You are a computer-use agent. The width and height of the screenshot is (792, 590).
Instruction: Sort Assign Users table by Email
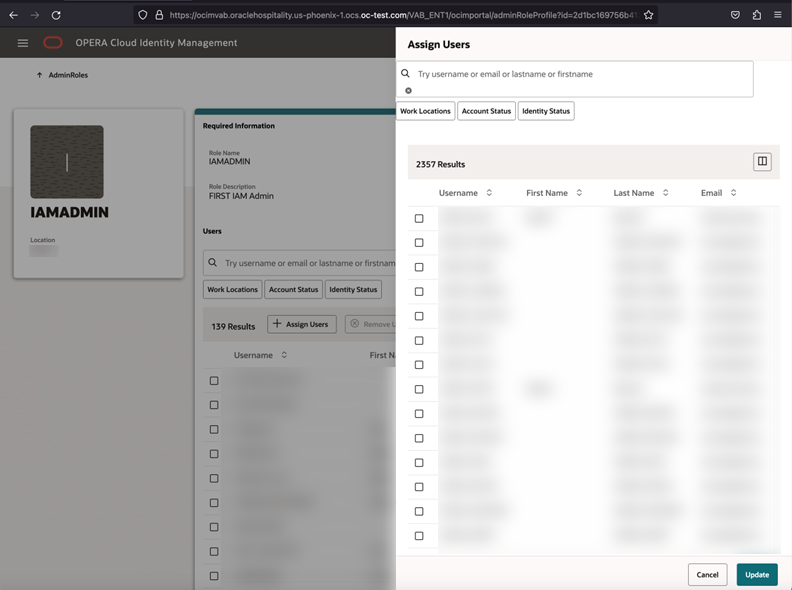(733, 193)
